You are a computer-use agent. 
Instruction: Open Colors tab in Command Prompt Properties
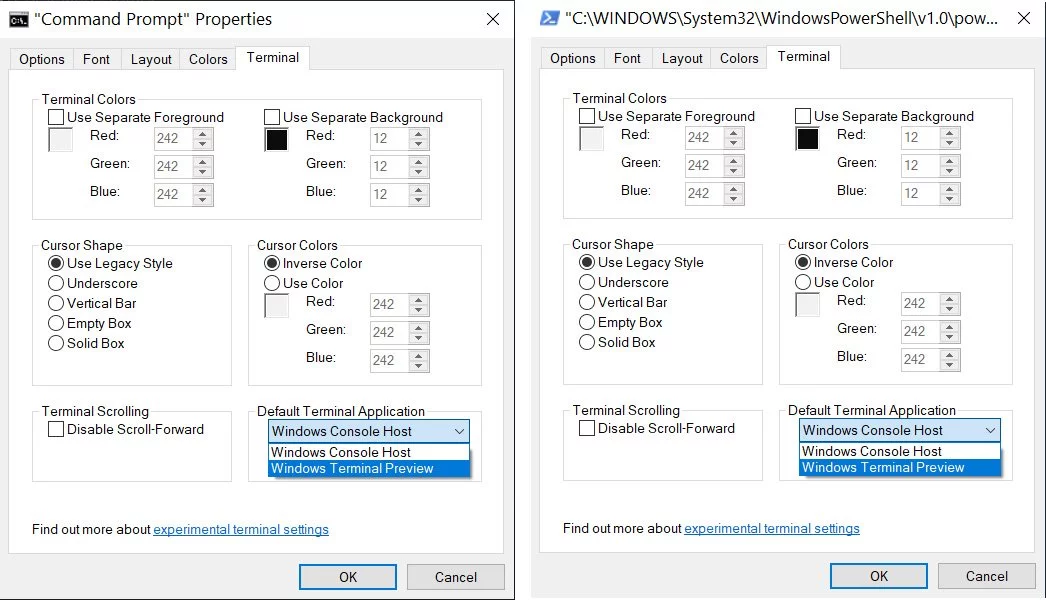(x=208, y=59)
